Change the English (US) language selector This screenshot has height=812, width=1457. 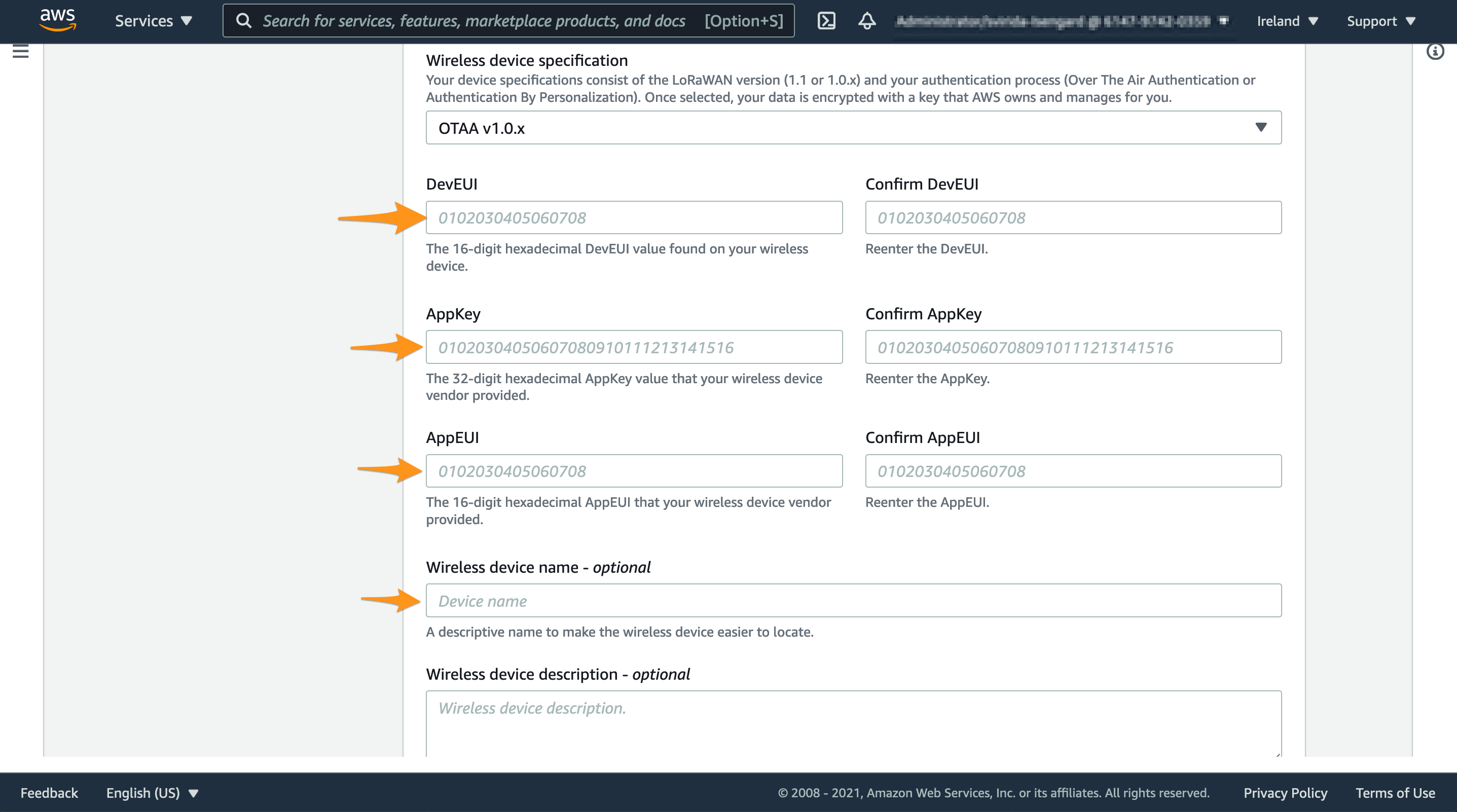tap(152, 793)
